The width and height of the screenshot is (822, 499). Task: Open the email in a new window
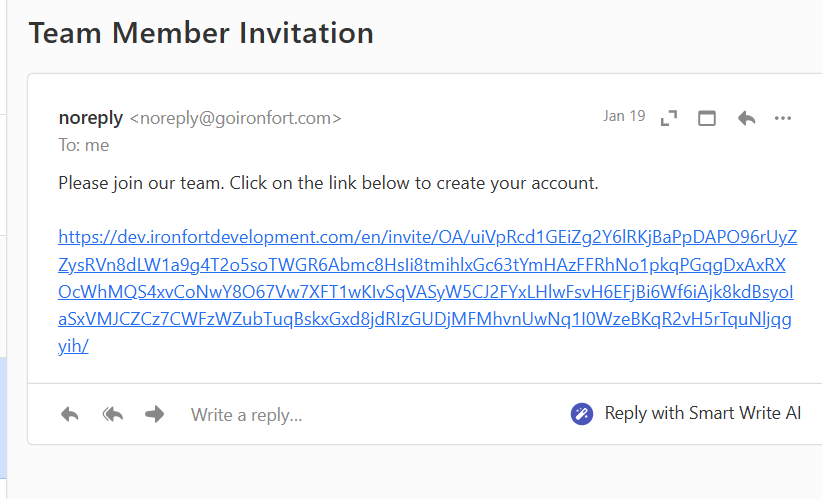(707, 118)
